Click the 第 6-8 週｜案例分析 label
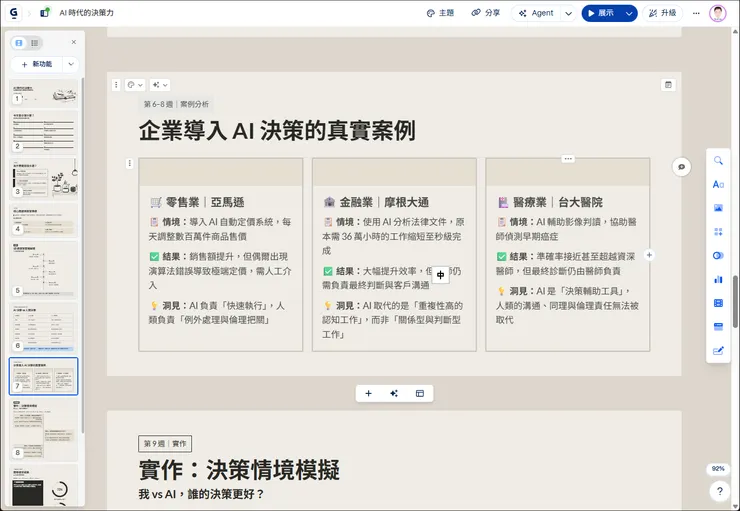This screenshot has width=740, height=511. pyautogui.click(x=176, y=104)
